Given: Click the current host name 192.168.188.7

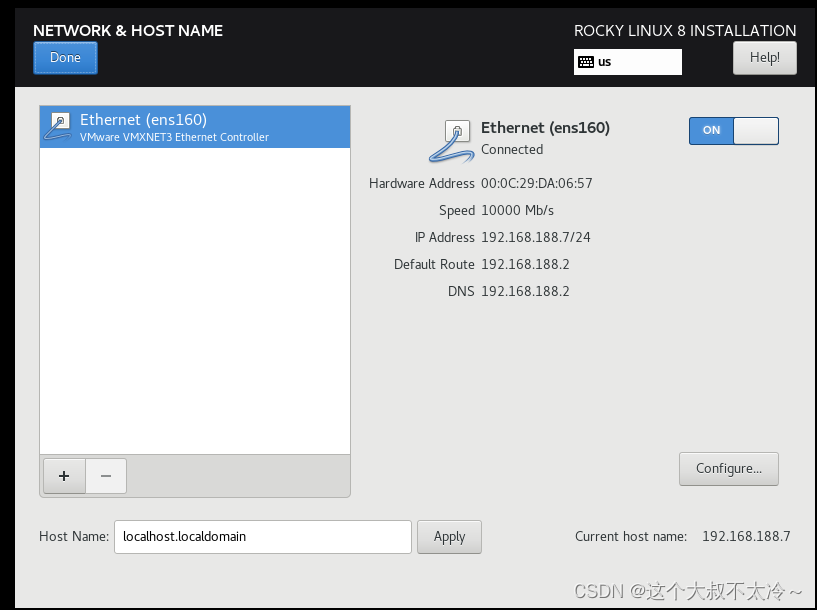Looking at the screenshot, I should click(x=746, y=537).
